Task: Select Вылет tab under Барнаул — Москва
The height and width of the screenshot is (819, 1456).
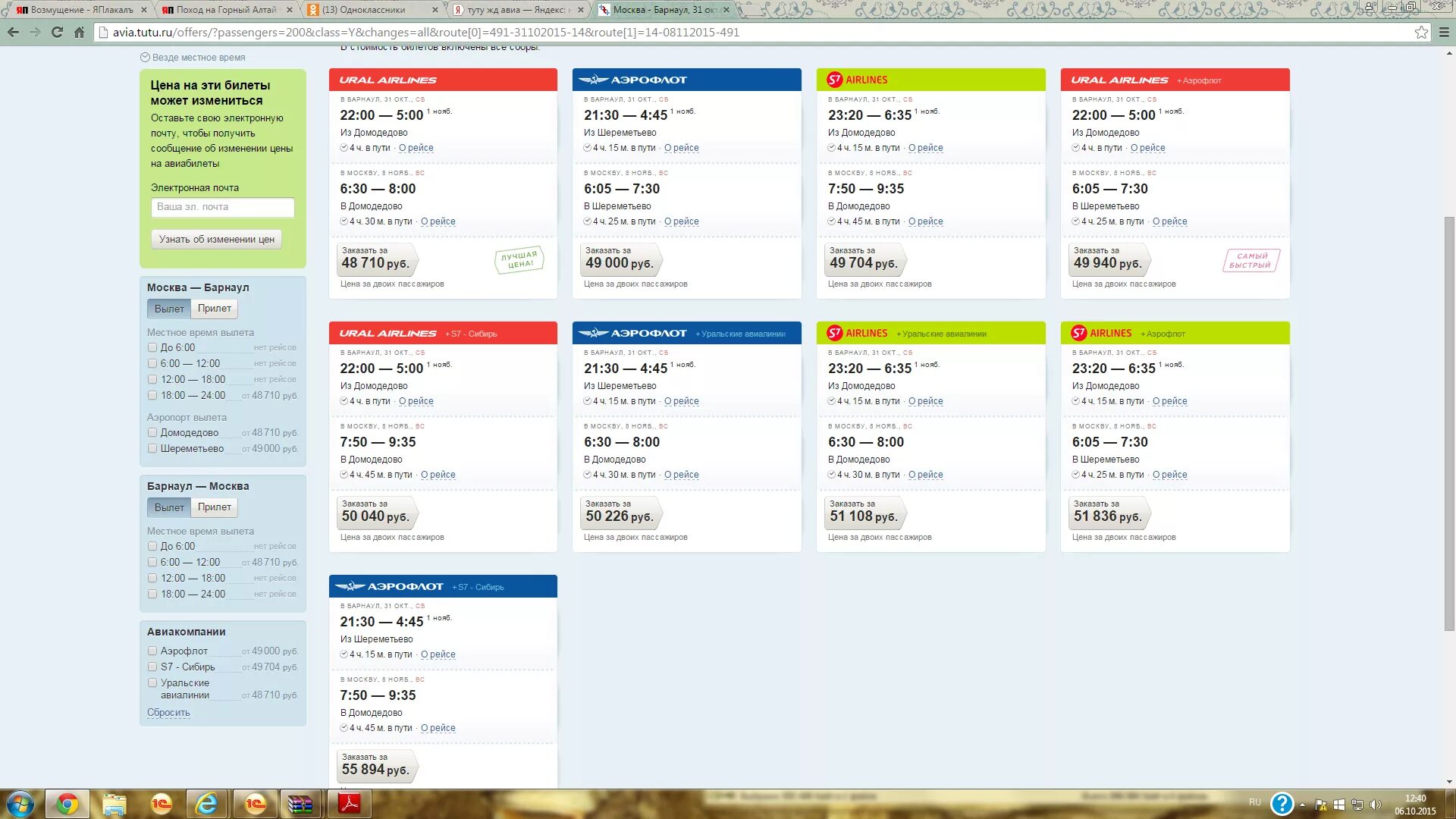Action: tap(169, 507)
